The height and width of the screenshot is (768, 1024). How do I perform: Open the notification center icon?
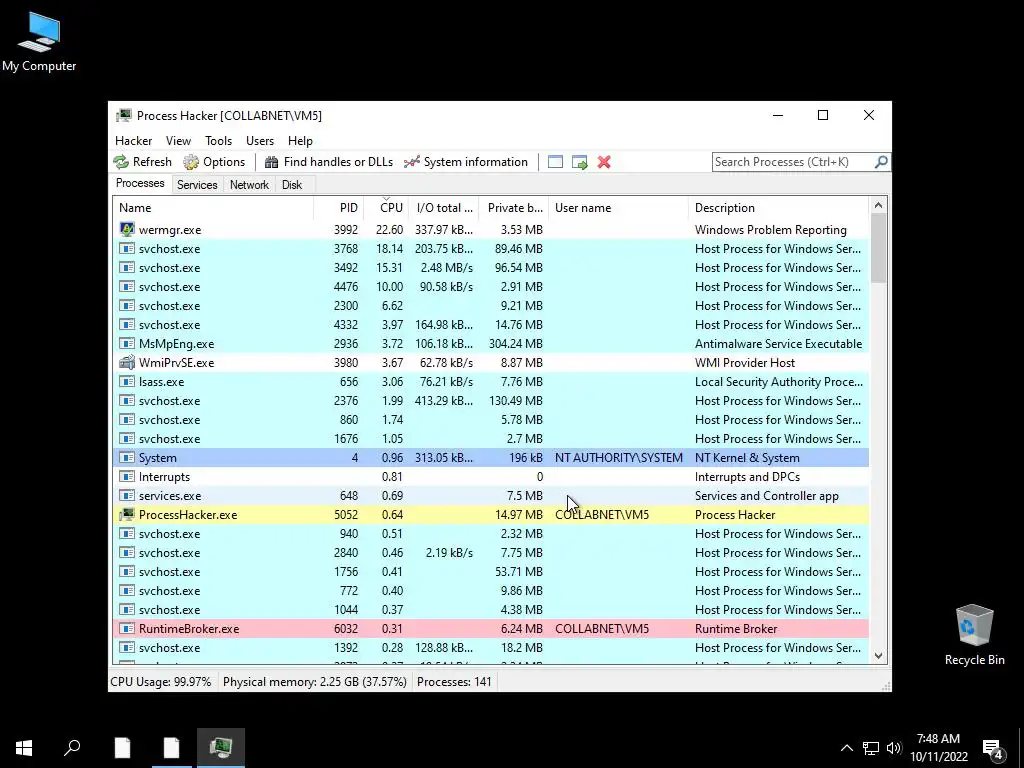(x=992, y=748)
